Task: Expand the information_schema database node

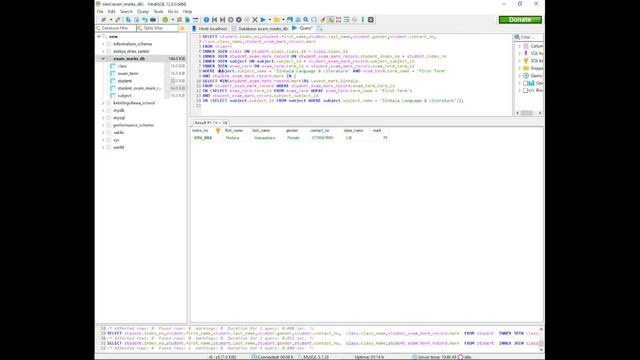Action: point(103,44)
